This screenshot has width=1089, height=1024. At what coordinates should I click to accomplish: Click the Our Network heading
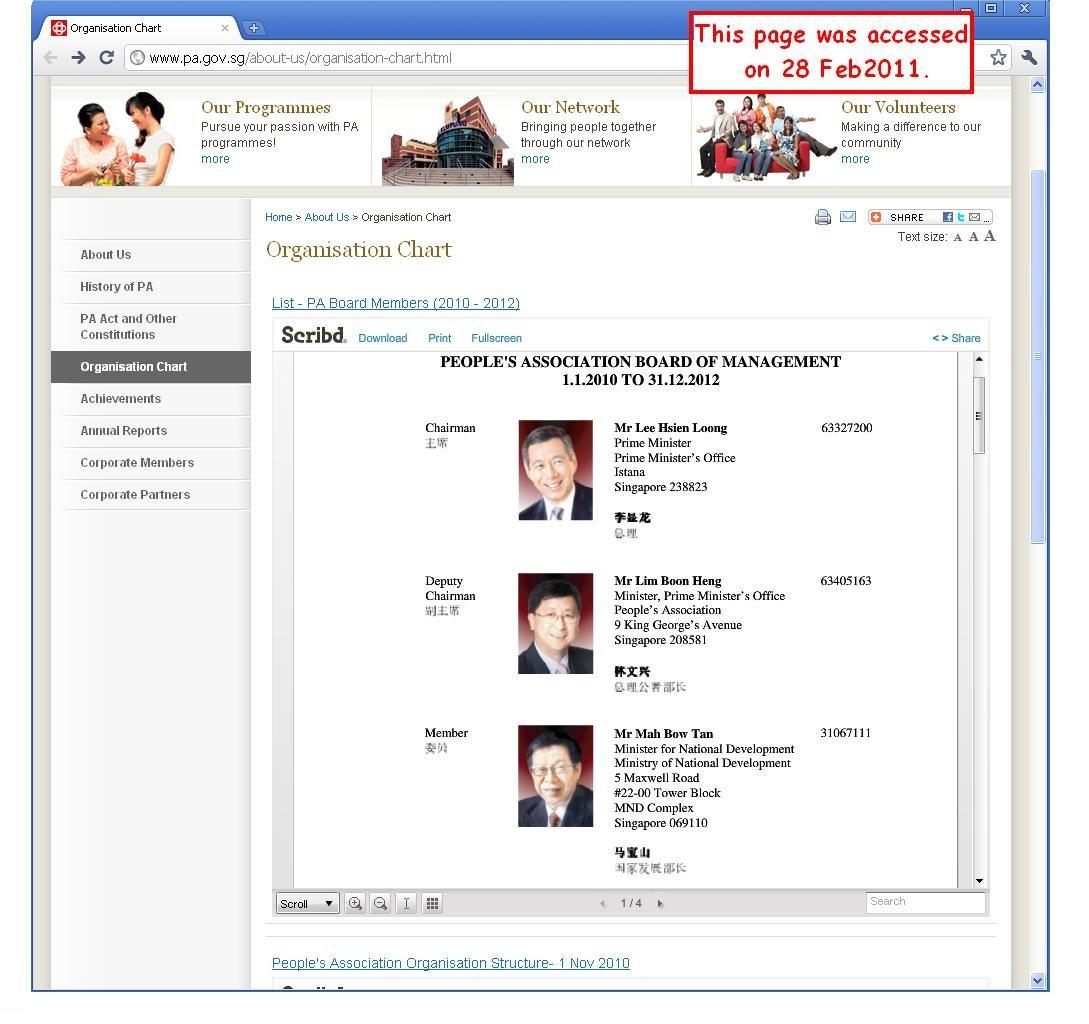click(x=571, y=108)
